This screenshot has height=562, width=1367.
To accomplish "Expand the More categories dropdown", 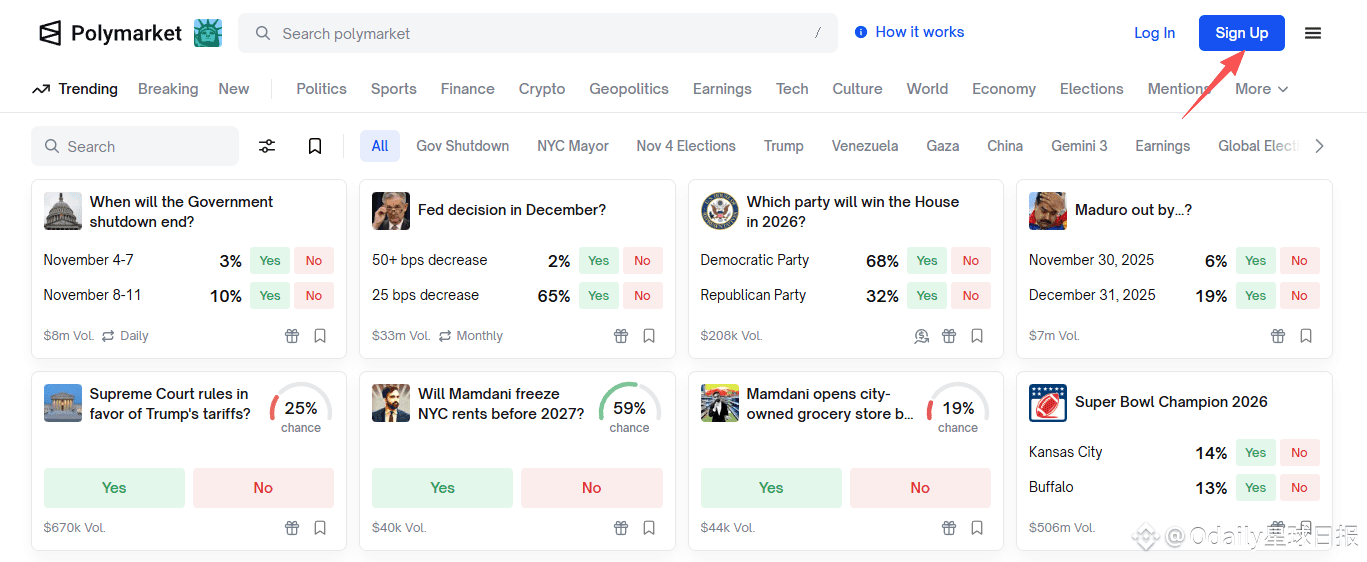I will click(x=1261, y=89).
